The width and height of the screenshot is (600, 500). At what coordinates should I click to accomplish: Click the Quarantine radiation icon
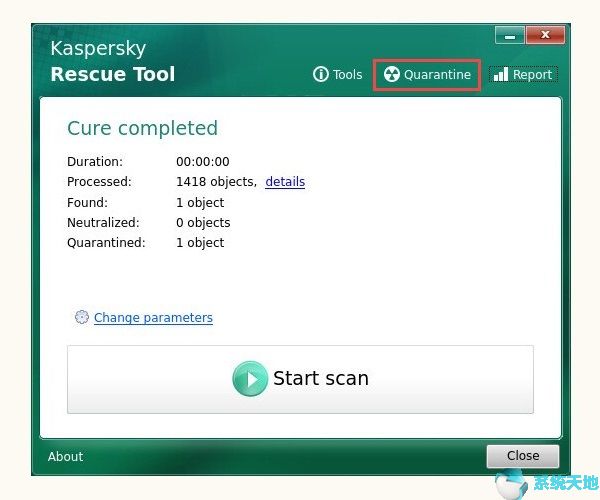391,74
